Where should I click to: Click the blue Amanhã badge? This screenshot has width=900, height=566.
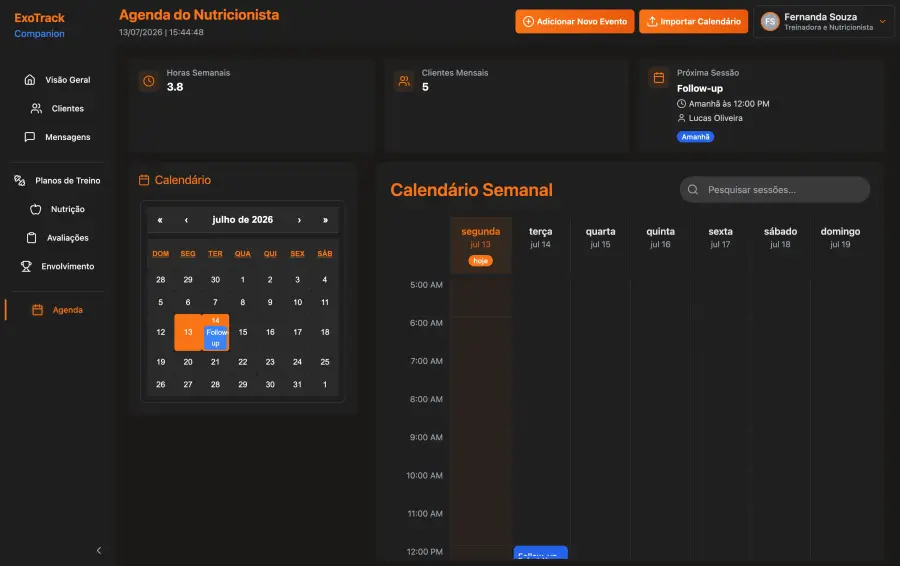[x=695, y=137]
